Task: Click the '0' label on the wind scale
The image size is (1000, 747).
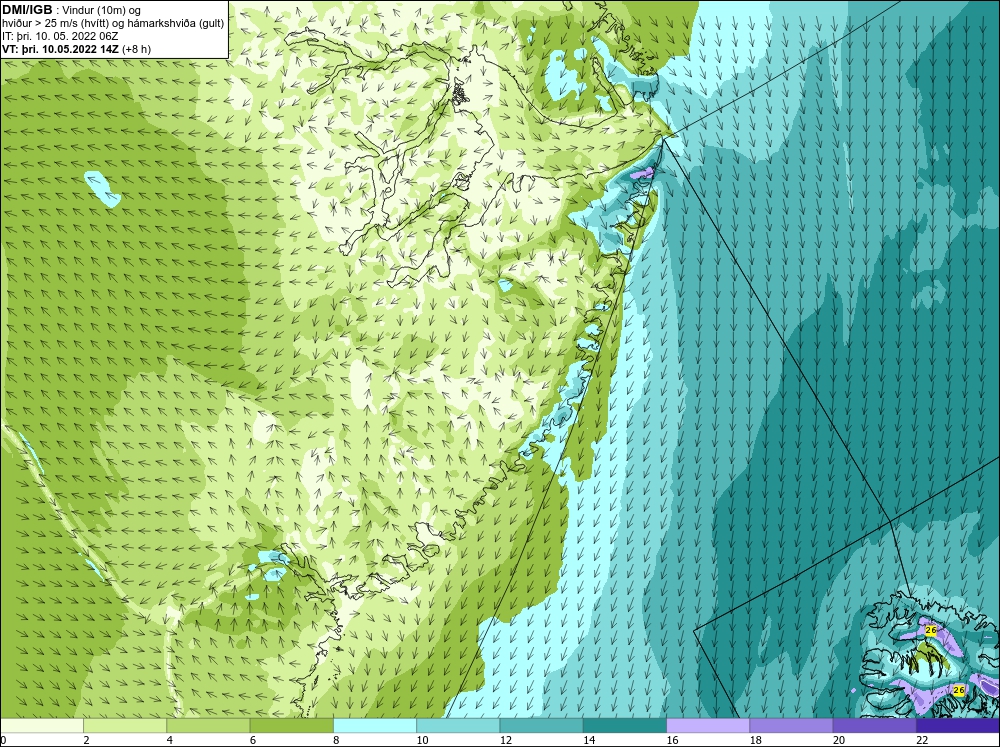Action: tap(3, 740)
